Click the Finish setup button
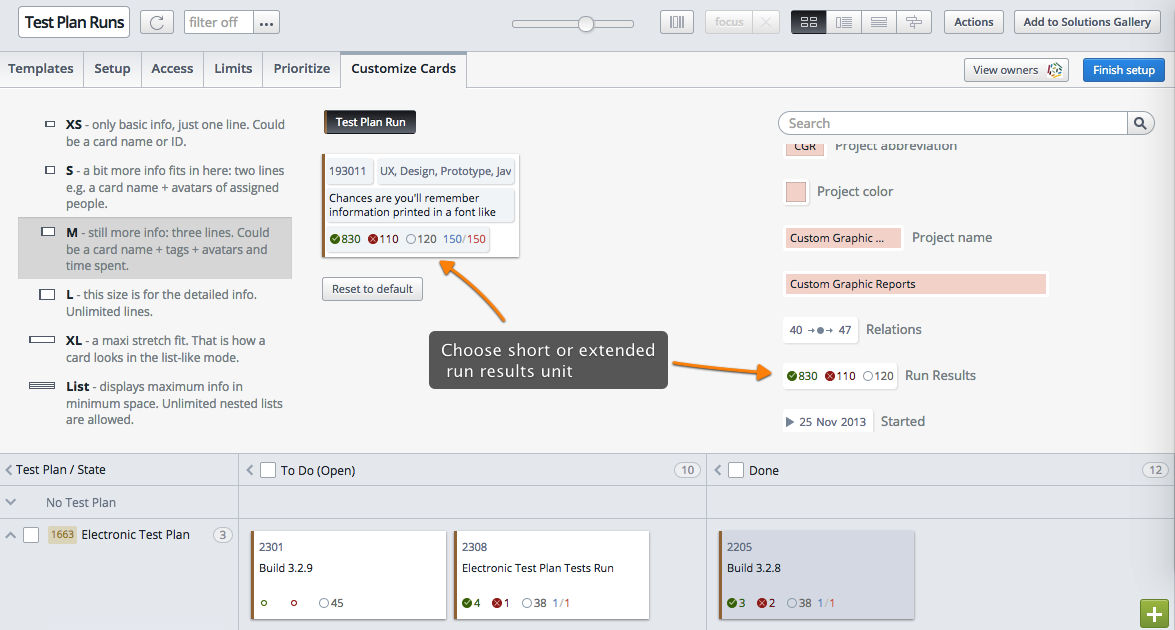This screenshot has width=1175, height=630. point(1122,70)
